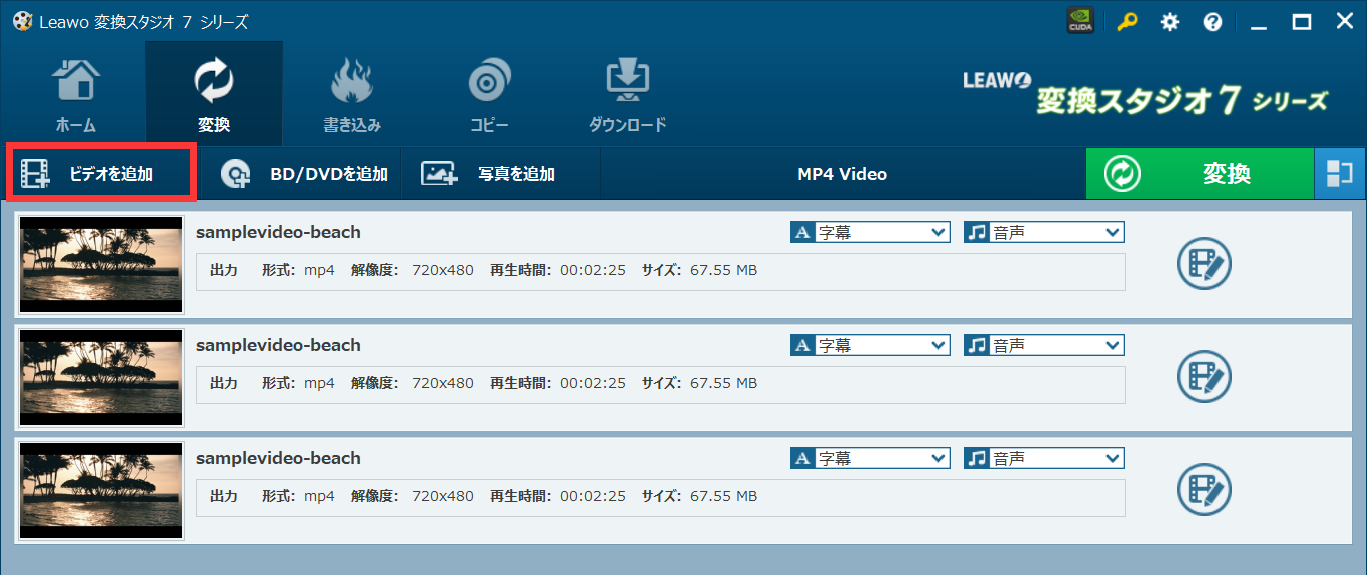1367x575 pixels.
Task: Open help via question mark icon
Action: pyautogui.click(x=1213, y=22)
